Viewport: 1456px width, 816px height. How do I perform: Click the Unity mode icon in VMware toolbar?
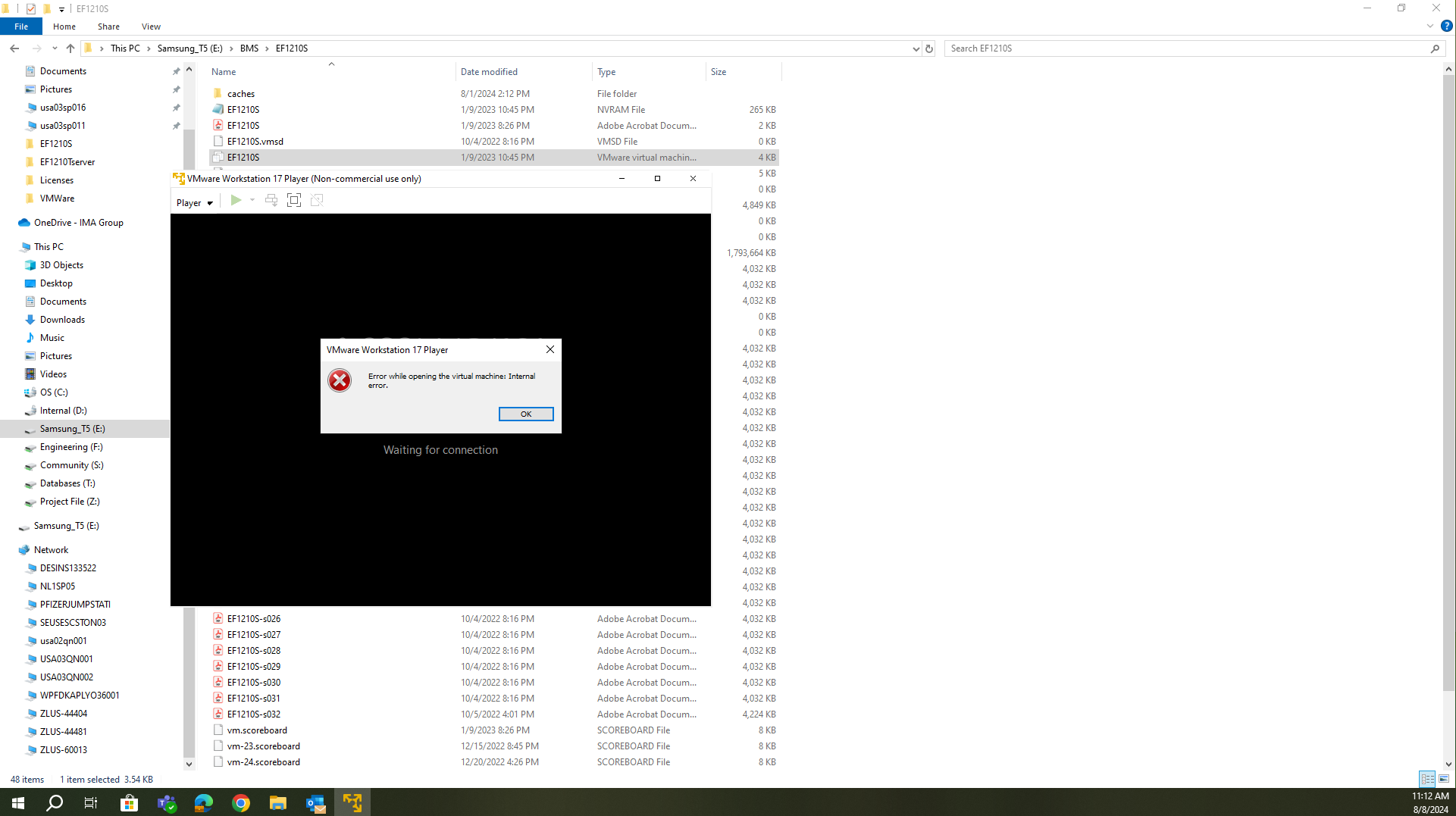(317, 200)
